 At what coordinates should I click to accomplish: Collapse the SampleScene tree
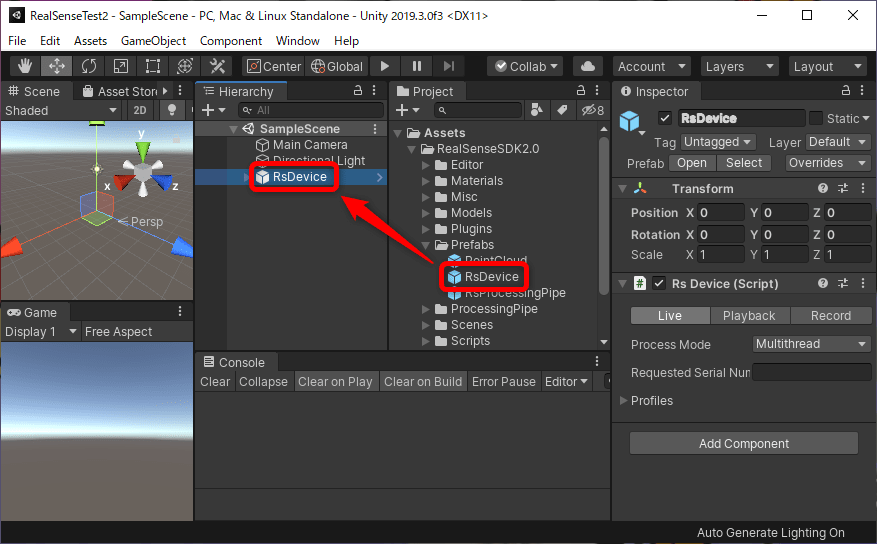[234, 129]
